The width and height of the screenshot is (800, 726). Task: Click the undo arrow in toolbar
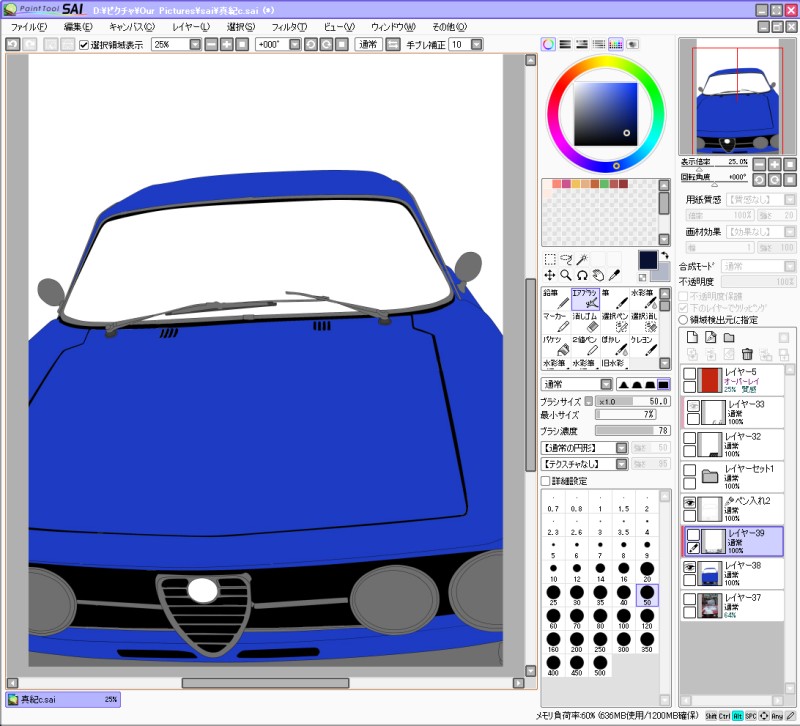[12, 45]
